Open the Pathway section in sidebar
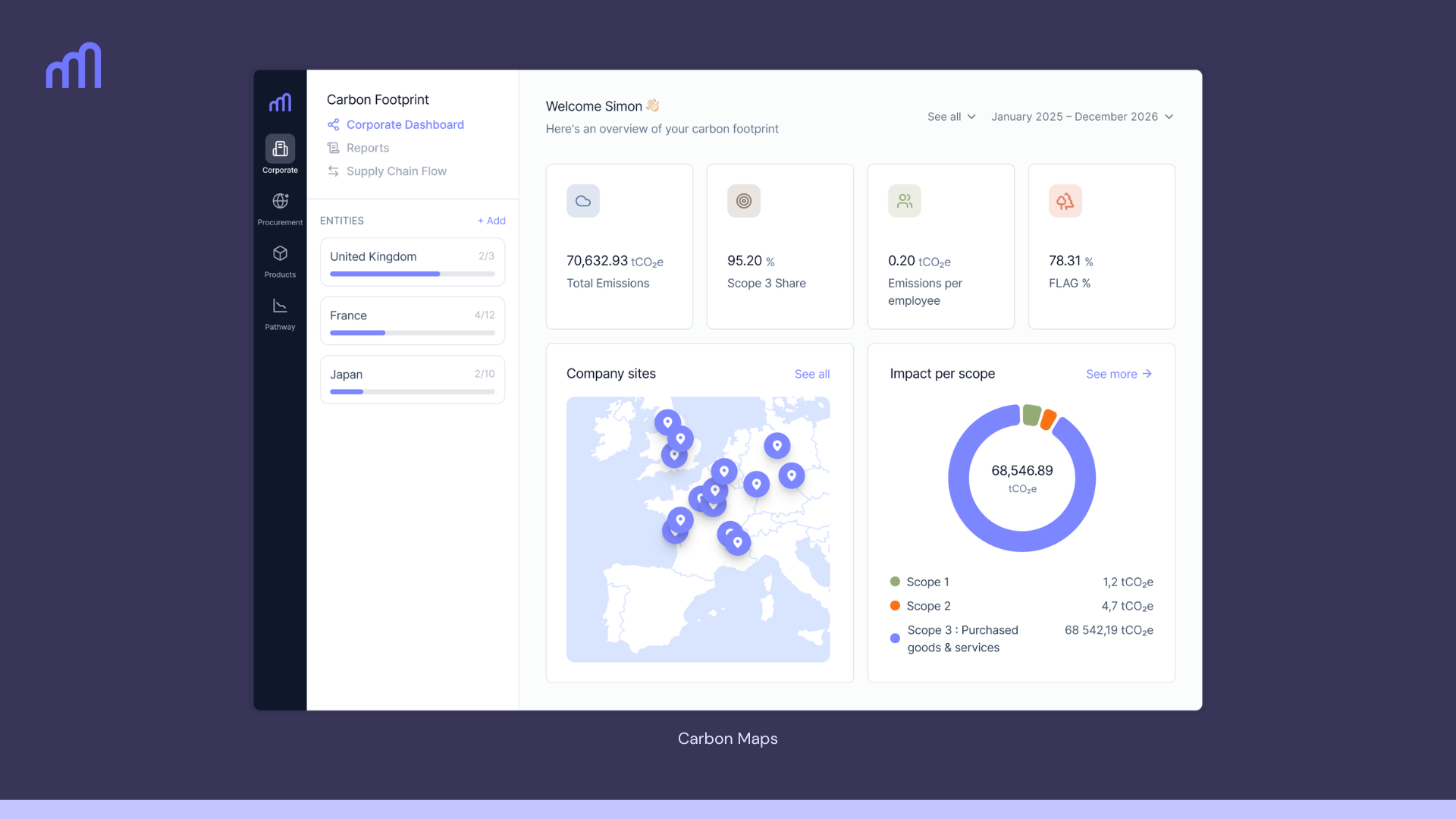 280,306
